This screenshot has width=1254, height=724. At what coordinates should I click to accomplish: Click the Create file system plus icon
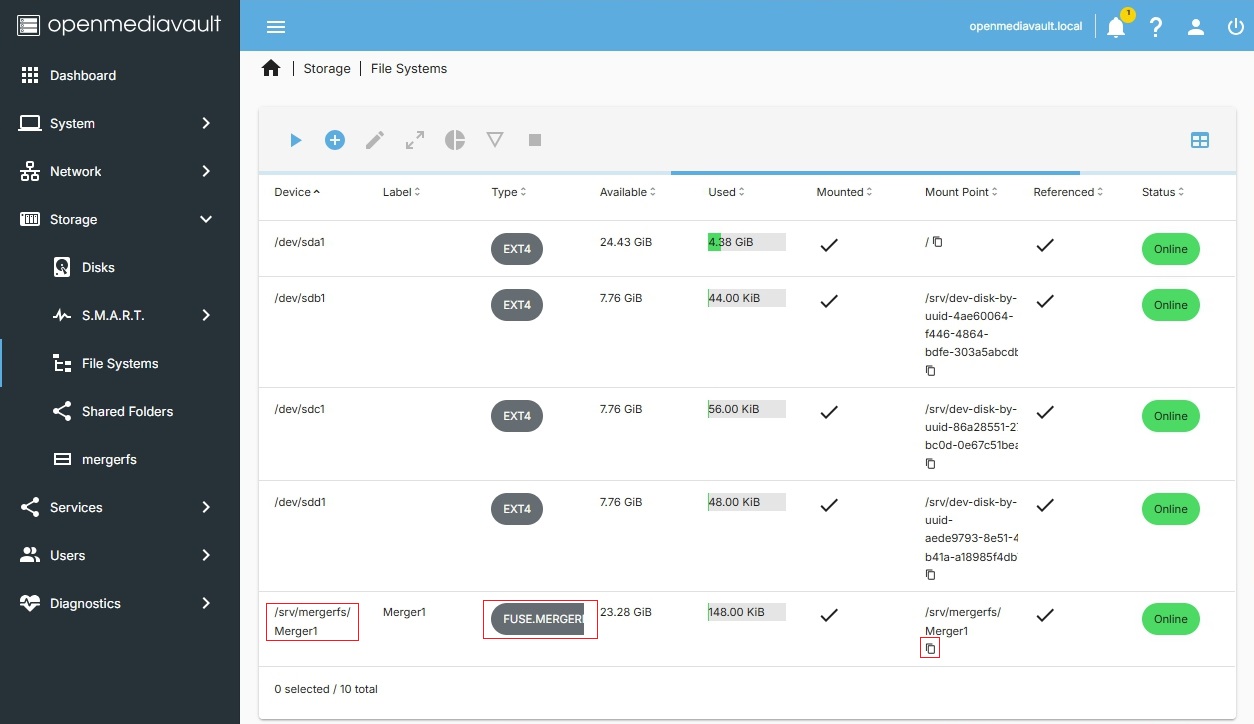pos(335,141)
